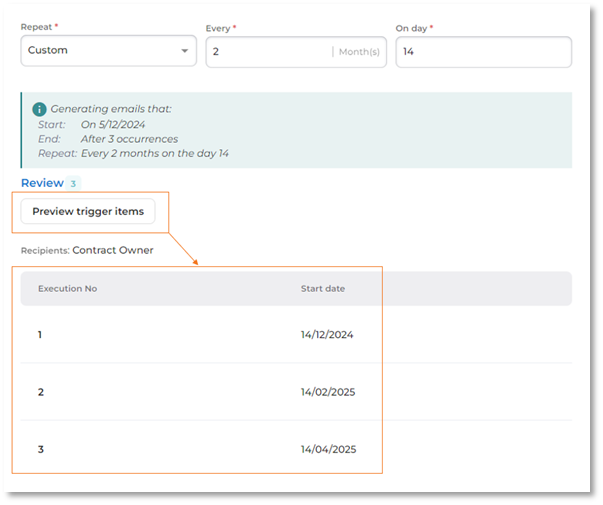Image resolution: width=603 pixels, height=505 pixels.
Task: Click the Review count badge showing 3
Action: coord(73,184)
